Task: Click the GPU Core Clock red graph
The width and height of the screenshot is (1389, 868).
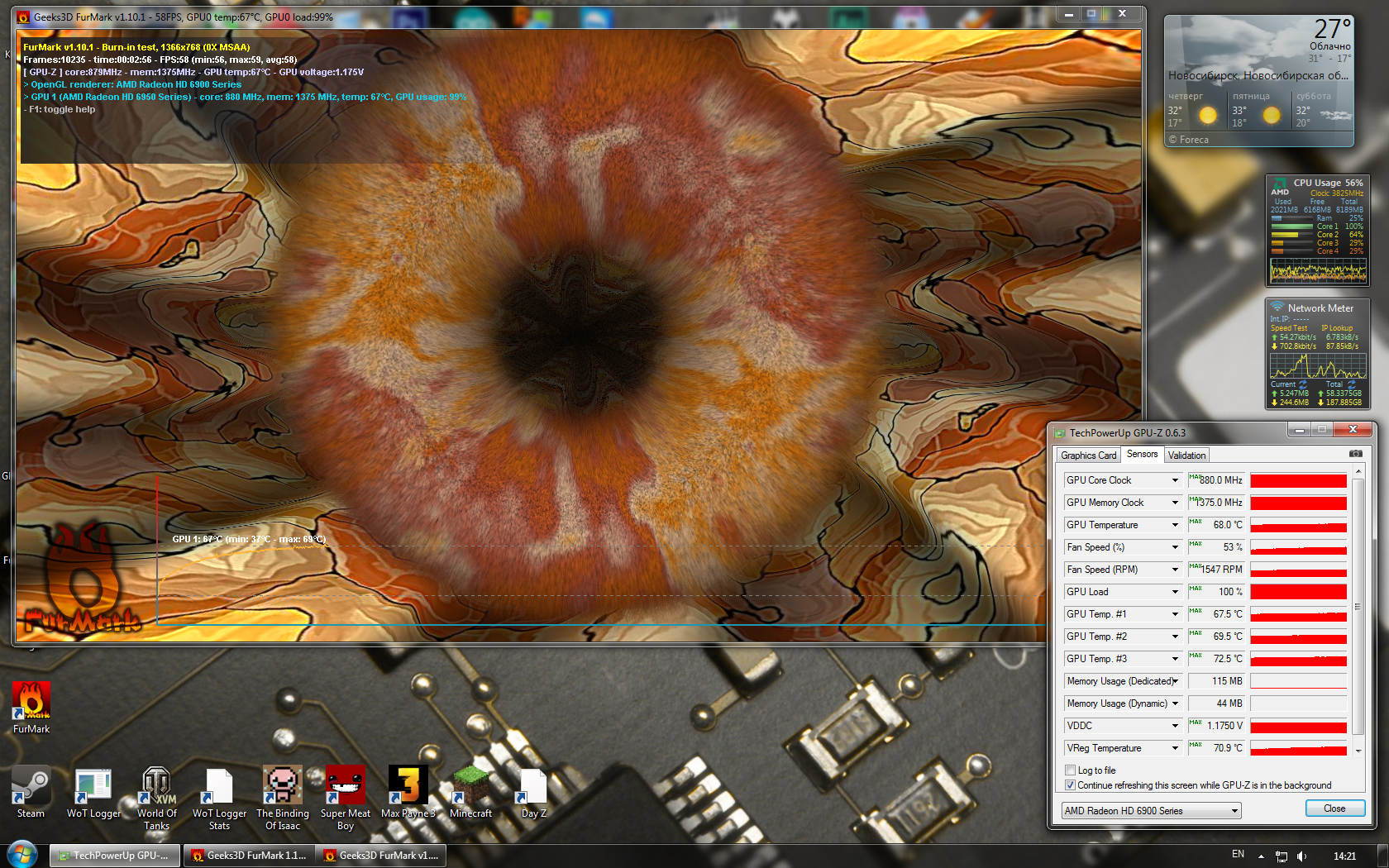Action: click(x=1298, y=480)
